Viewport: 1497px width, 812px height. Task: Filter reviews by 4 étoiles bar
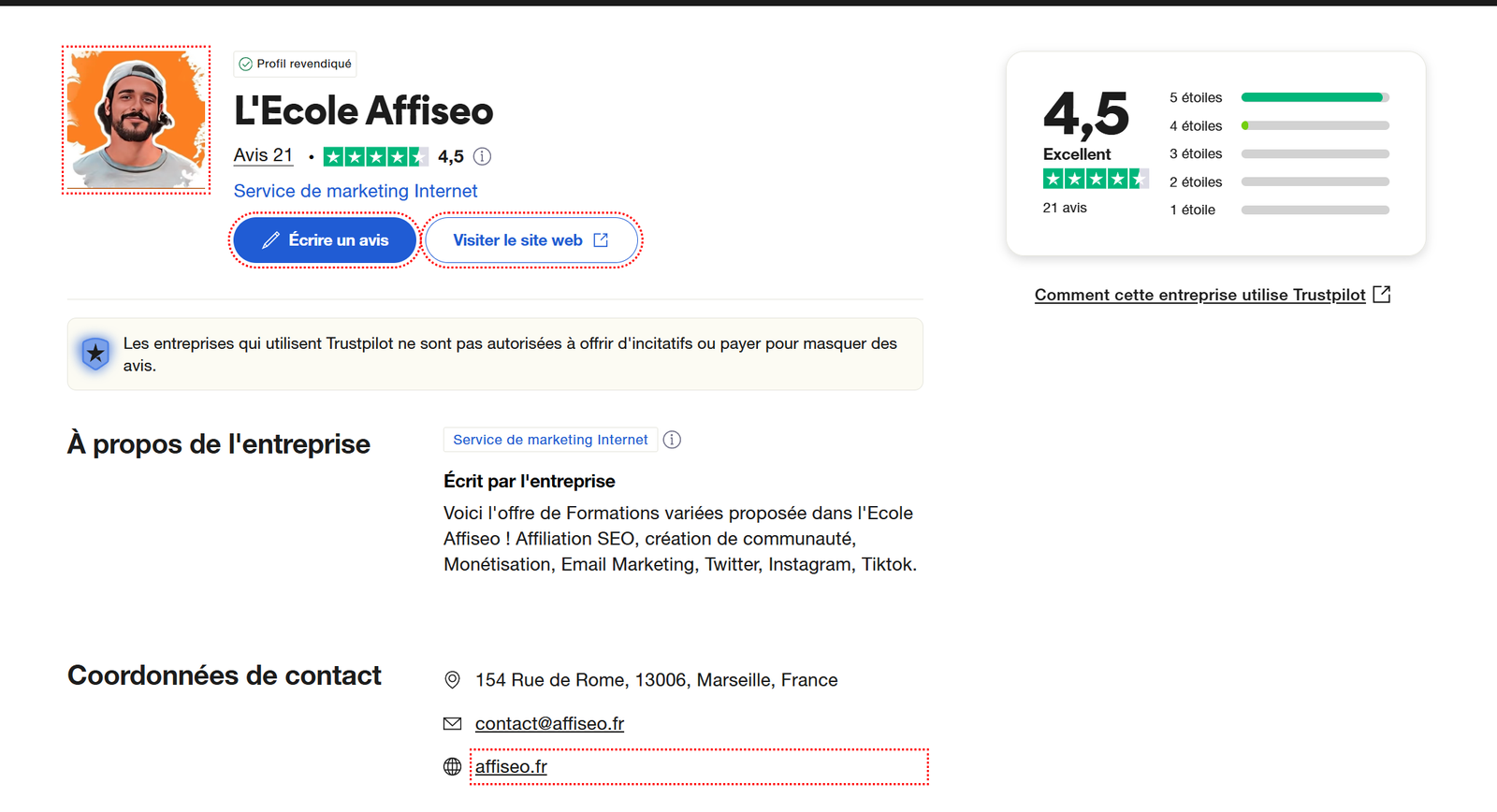pyautogui.click(x=1315, y=125)
